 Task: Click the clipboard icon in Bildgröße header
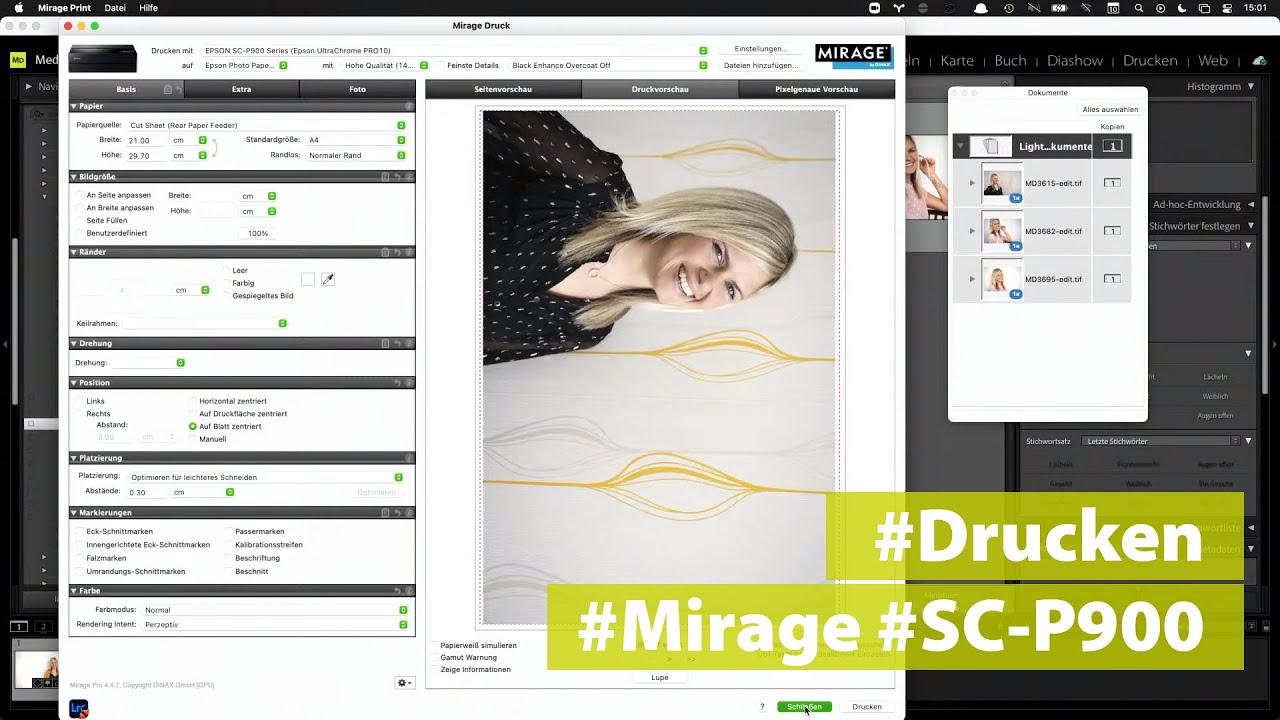click(x=385, y=177)
